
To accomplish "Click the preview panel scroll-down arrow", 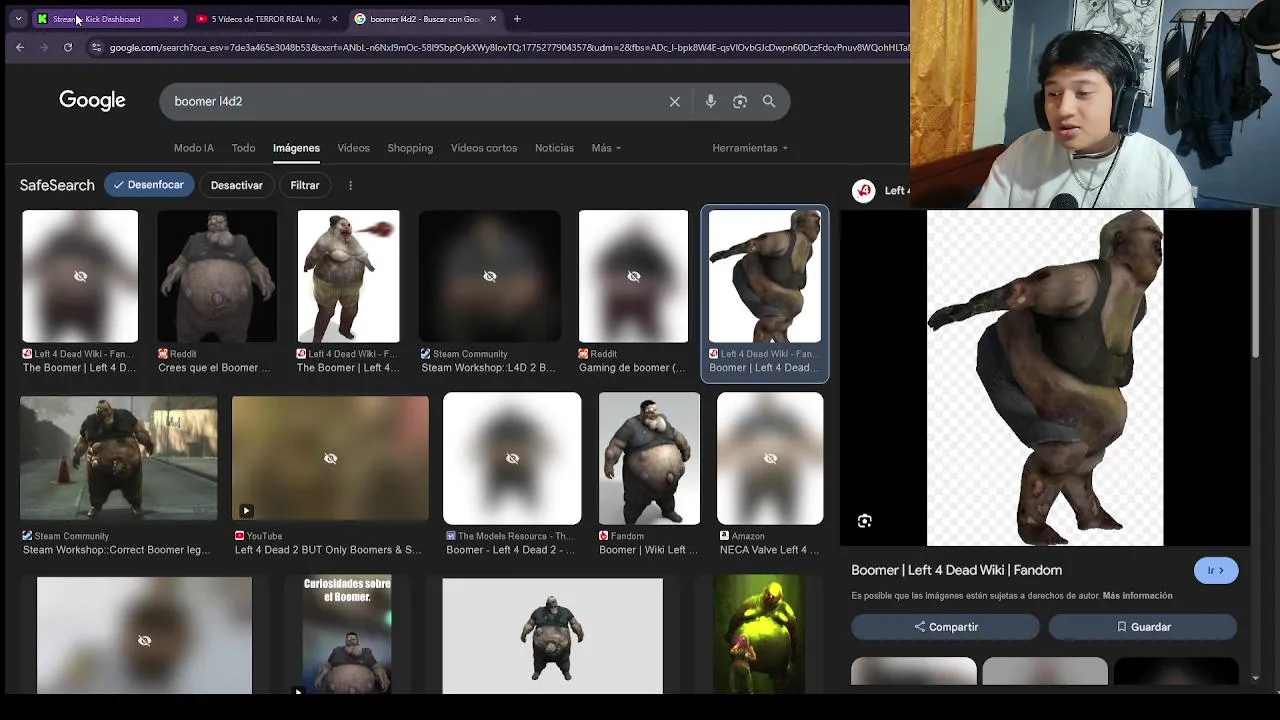I will (1256, 678).
